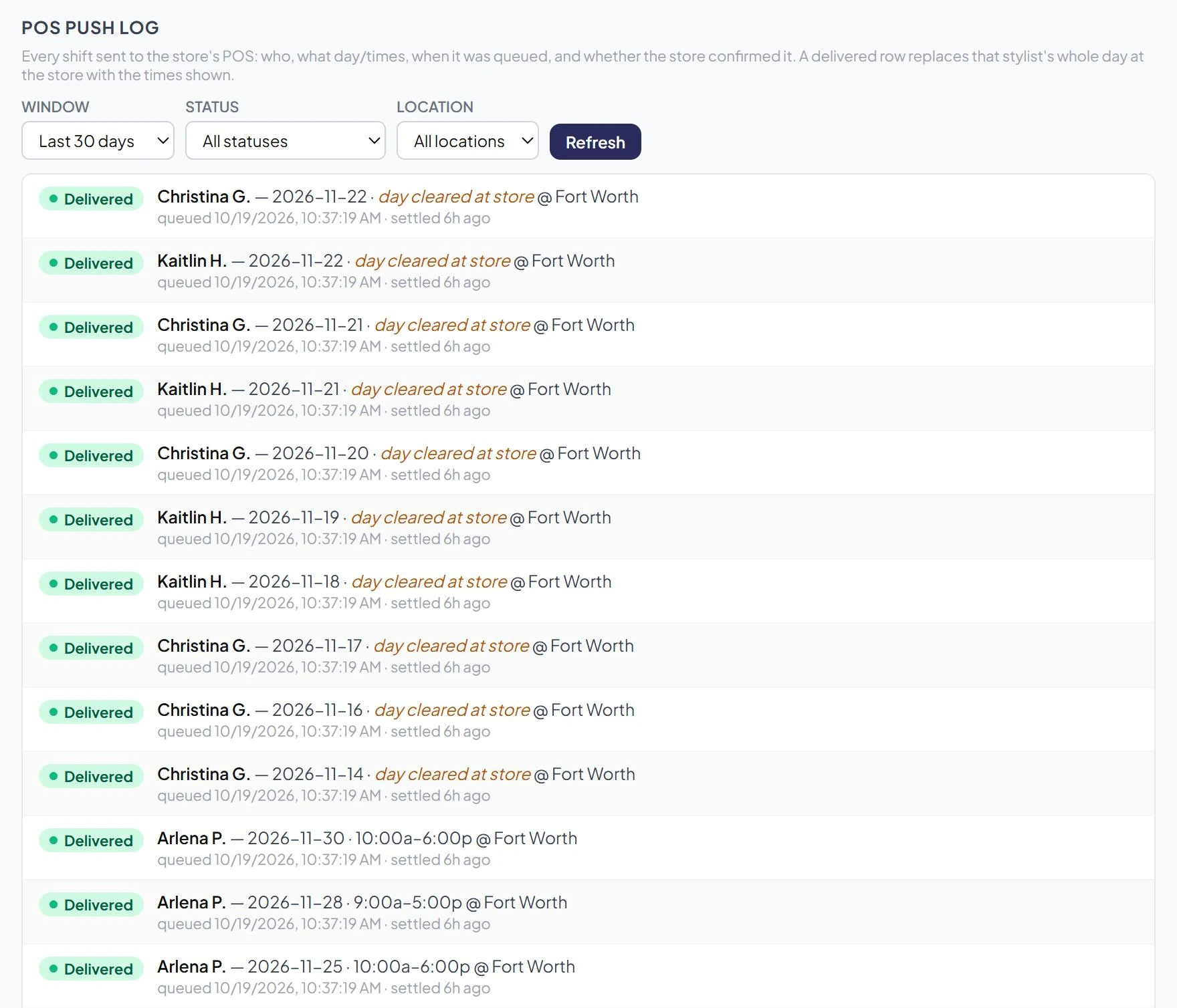Click Delivered badge for Kaitlin H. 2026-11-18
The width and height of the screenshot is (1177, 1008).
(92, 584)
